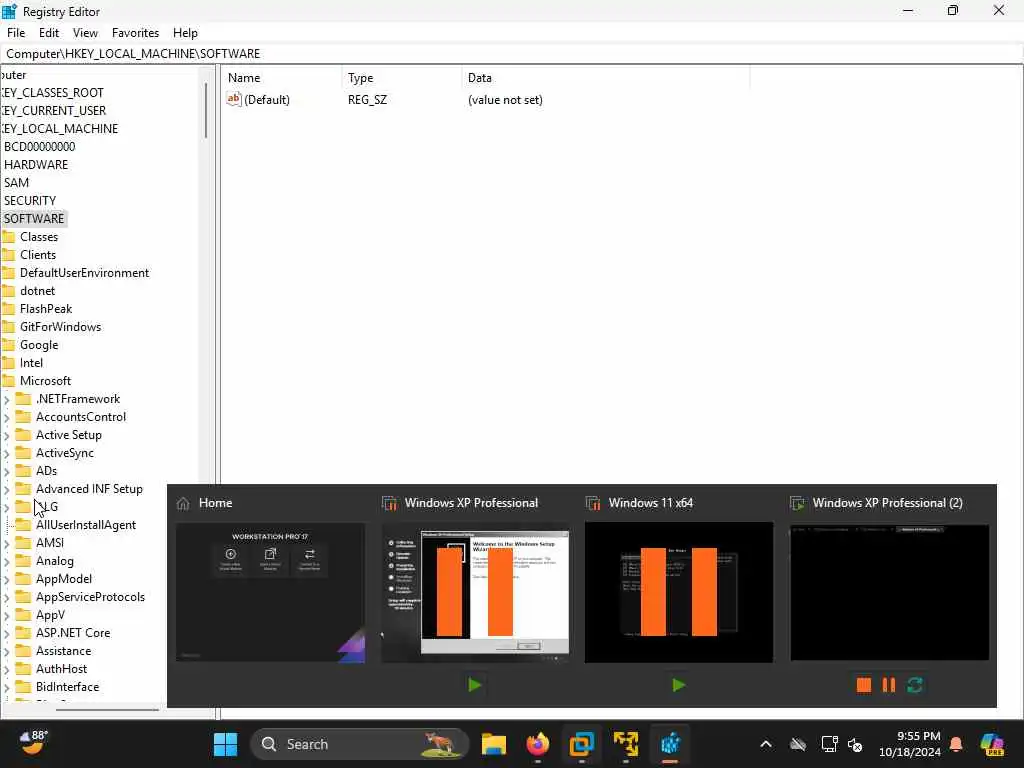
Task: Pause the Windows XP Professional (2) VM
Action: 889,685
